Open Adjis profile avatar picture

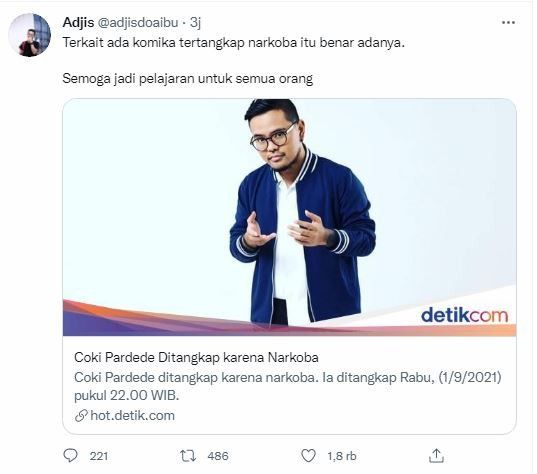click(x=29, y=35)
